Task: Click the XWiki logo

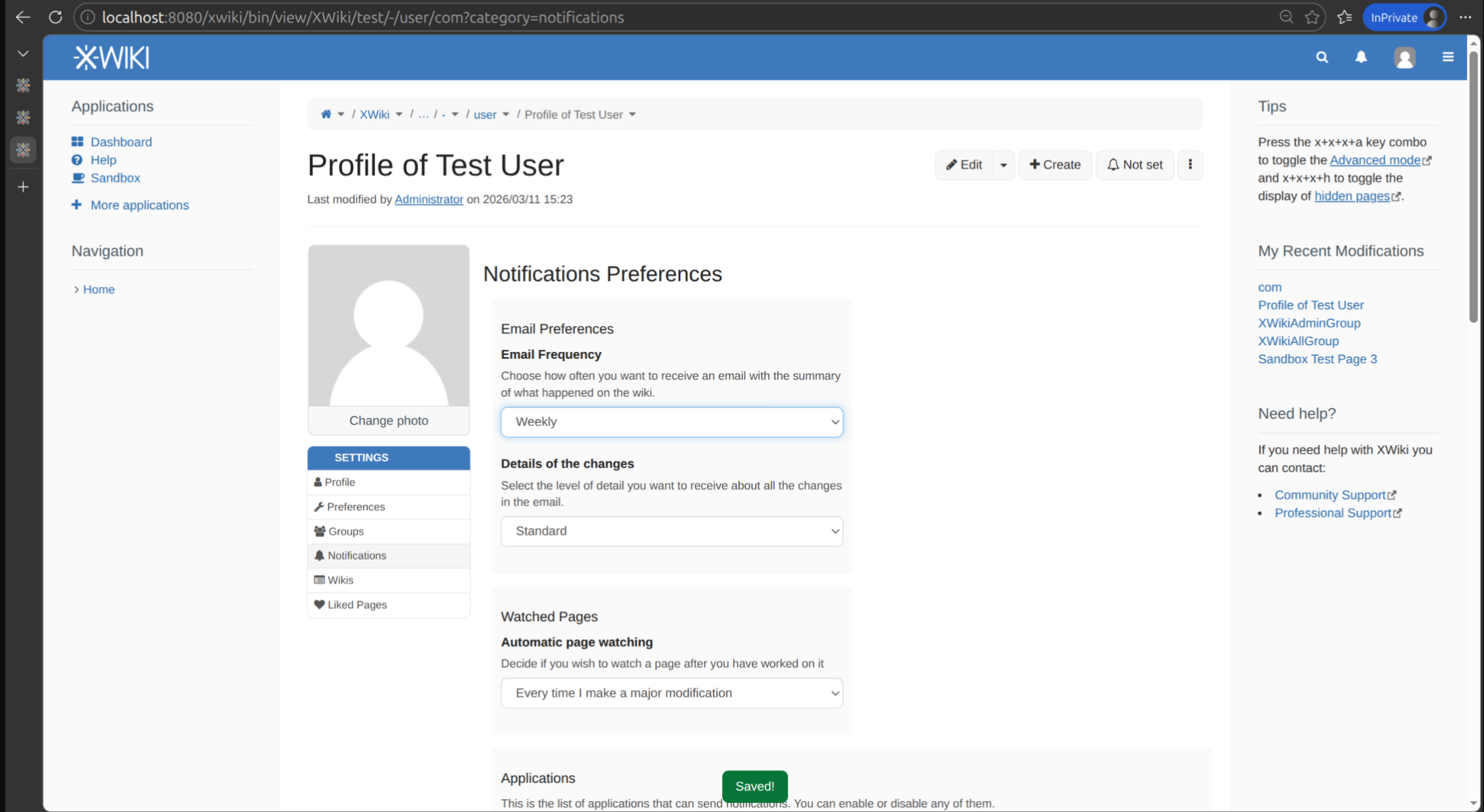Action: coord(112,58)
